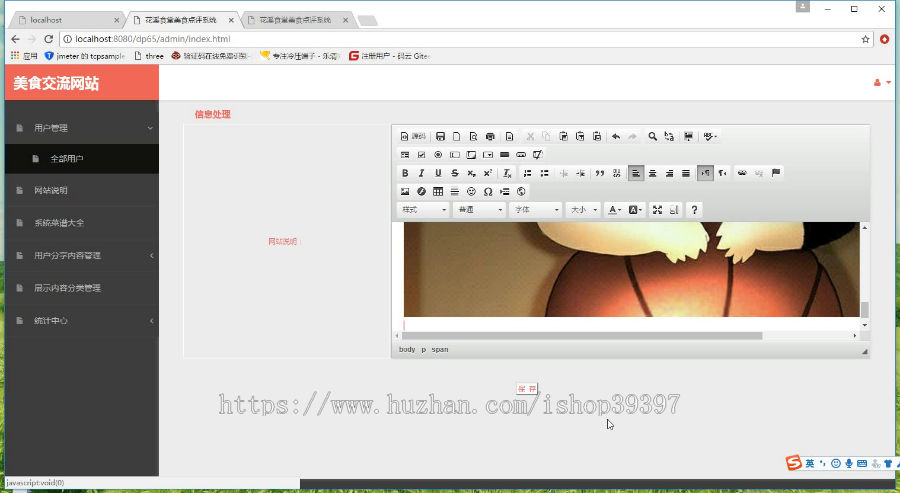Collapse the 用户管理 sidebar menu

pyautogui.click(x=82, y=128)
